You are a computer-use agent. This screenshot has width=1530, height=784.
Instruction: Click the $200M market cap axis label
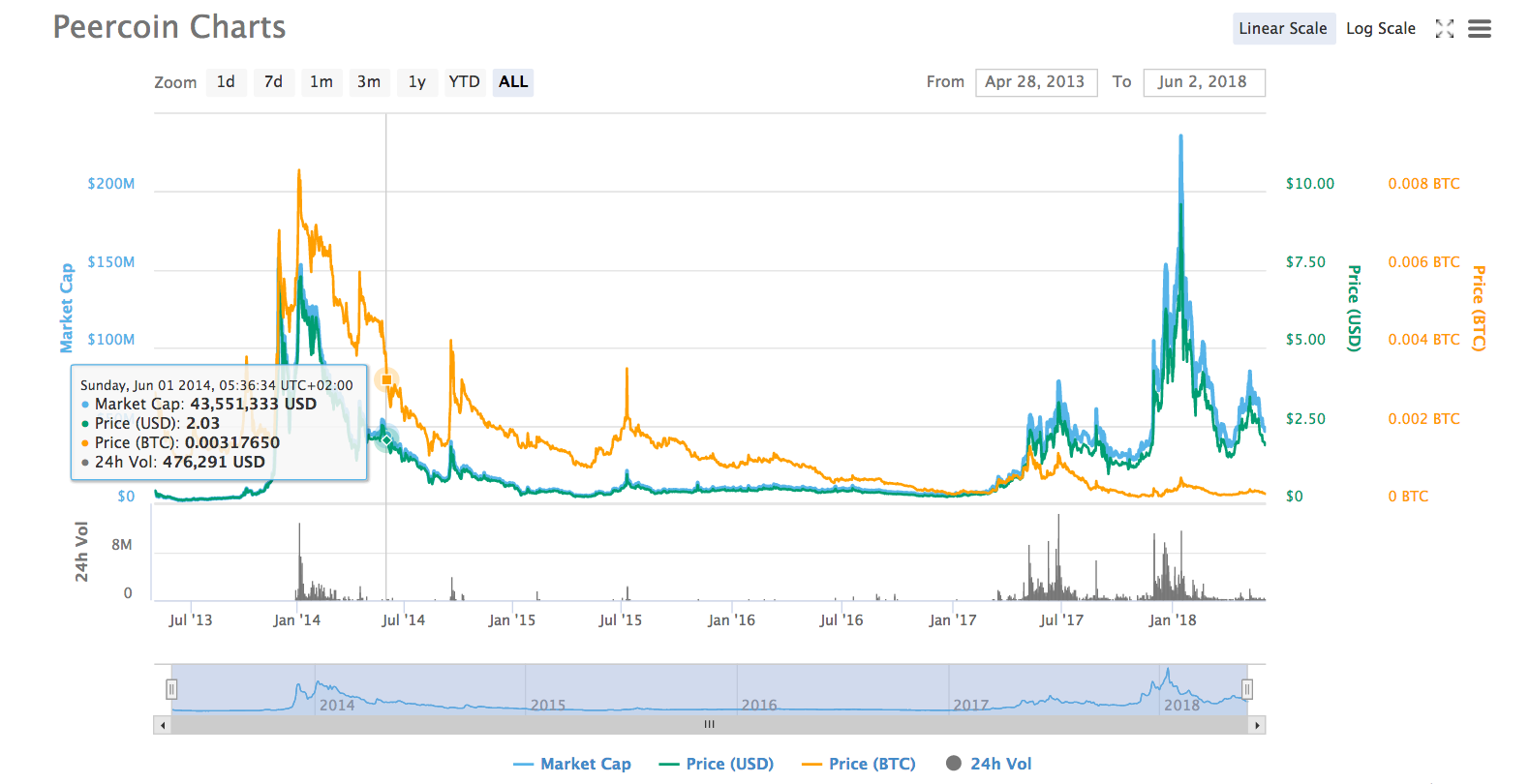[111, 184]
